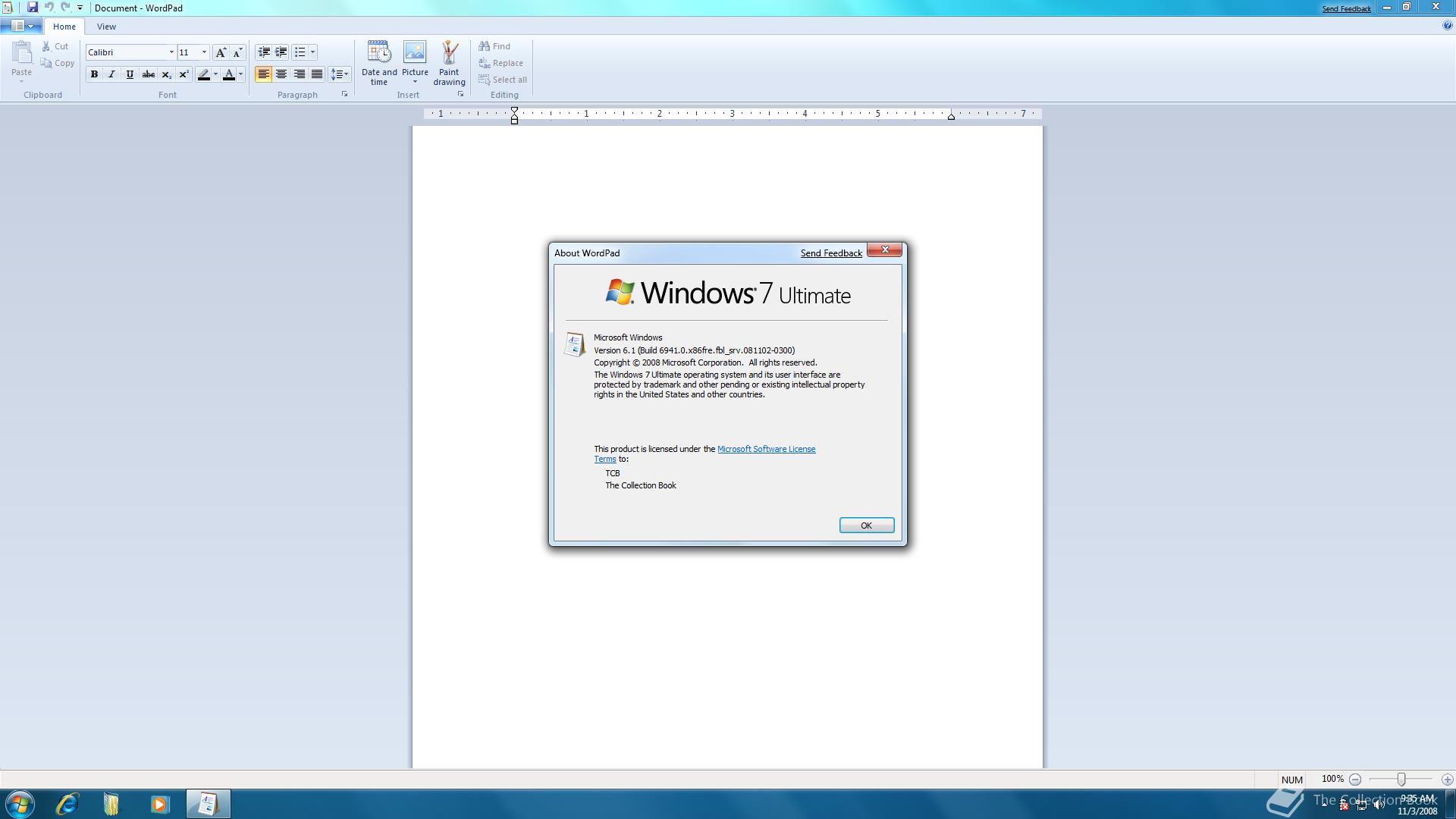Apply the text highlight color
Screen dimensions: 1456x819
(x=203, y=74)
